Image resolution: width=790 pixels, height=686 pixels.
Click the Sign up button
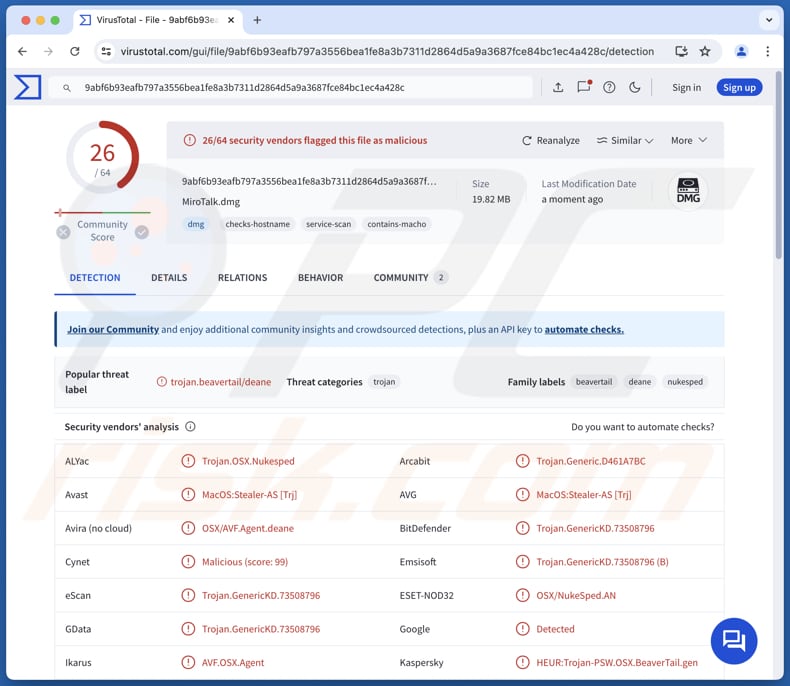[x=739, y=88]
